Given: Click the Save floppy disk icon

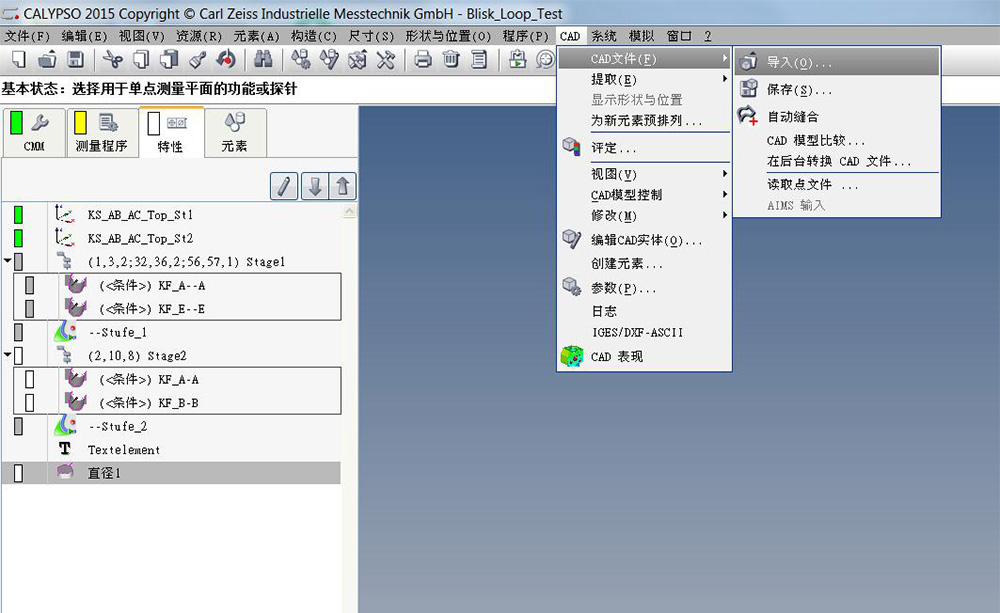Looking at the screenshot, I should 75,60.
